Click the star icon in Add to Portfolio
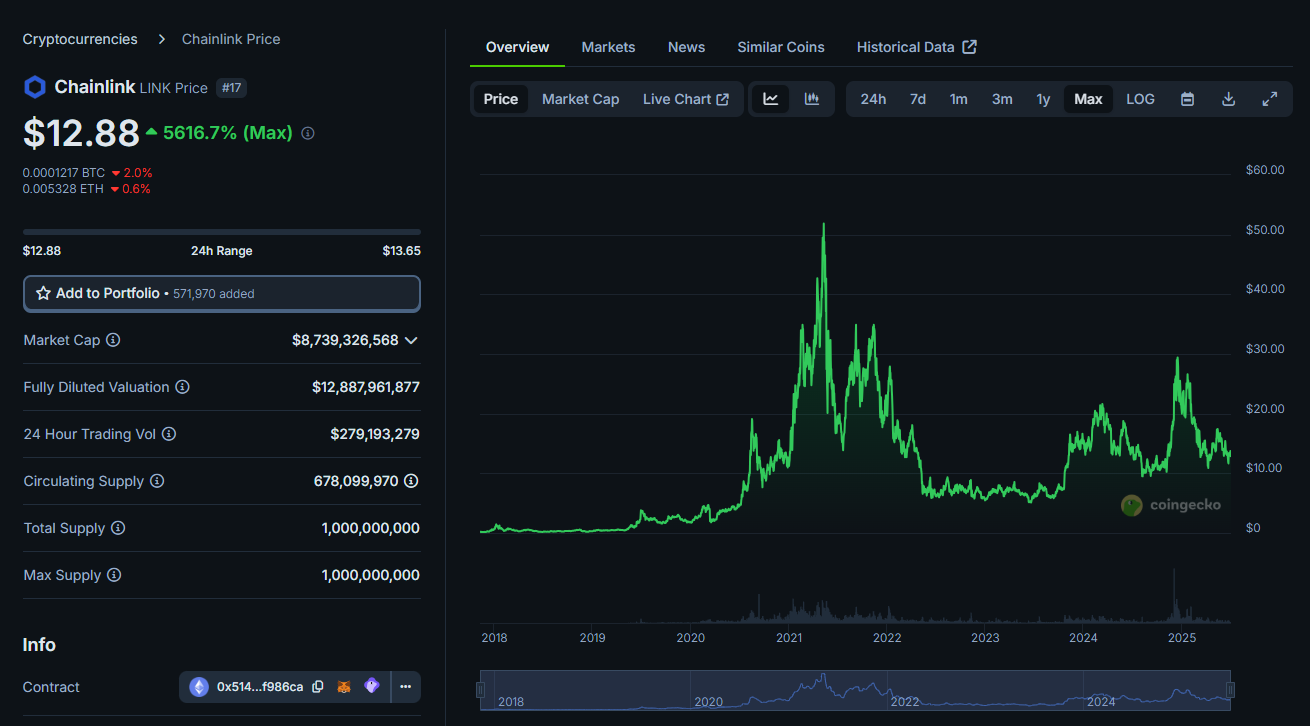1310x726 pixels. tap(43, 293)
